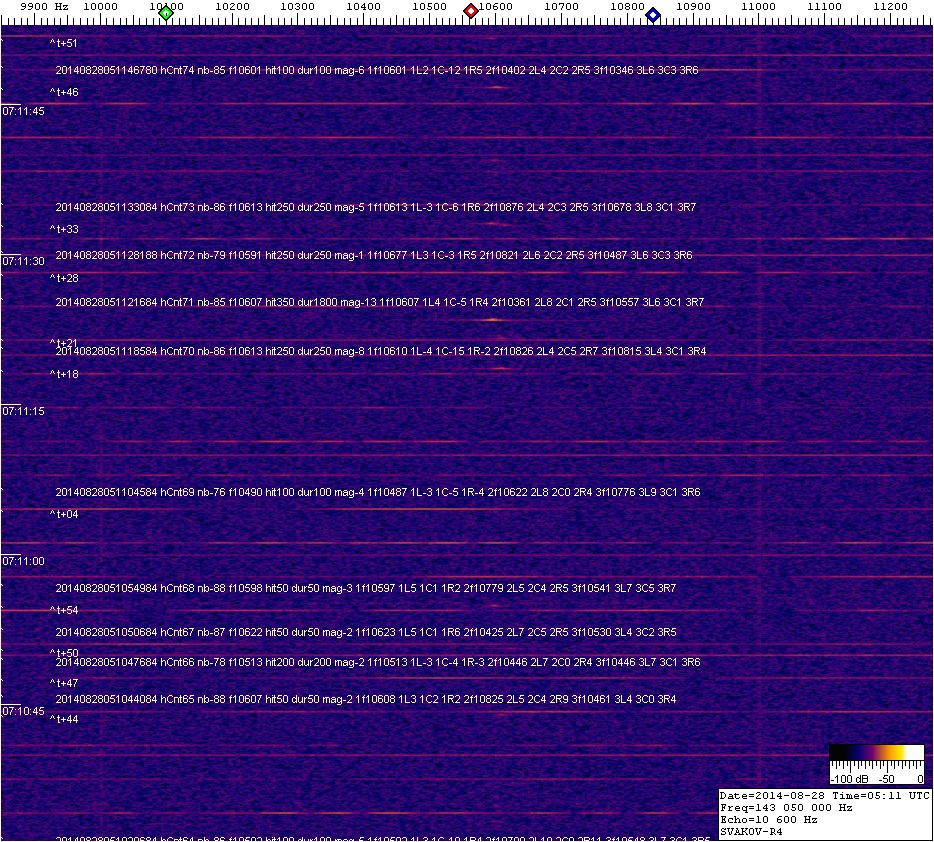Viewport: 934px width, 842px height.
Task: Click the ^t+04 time offset marker
Action: (64, 514)
